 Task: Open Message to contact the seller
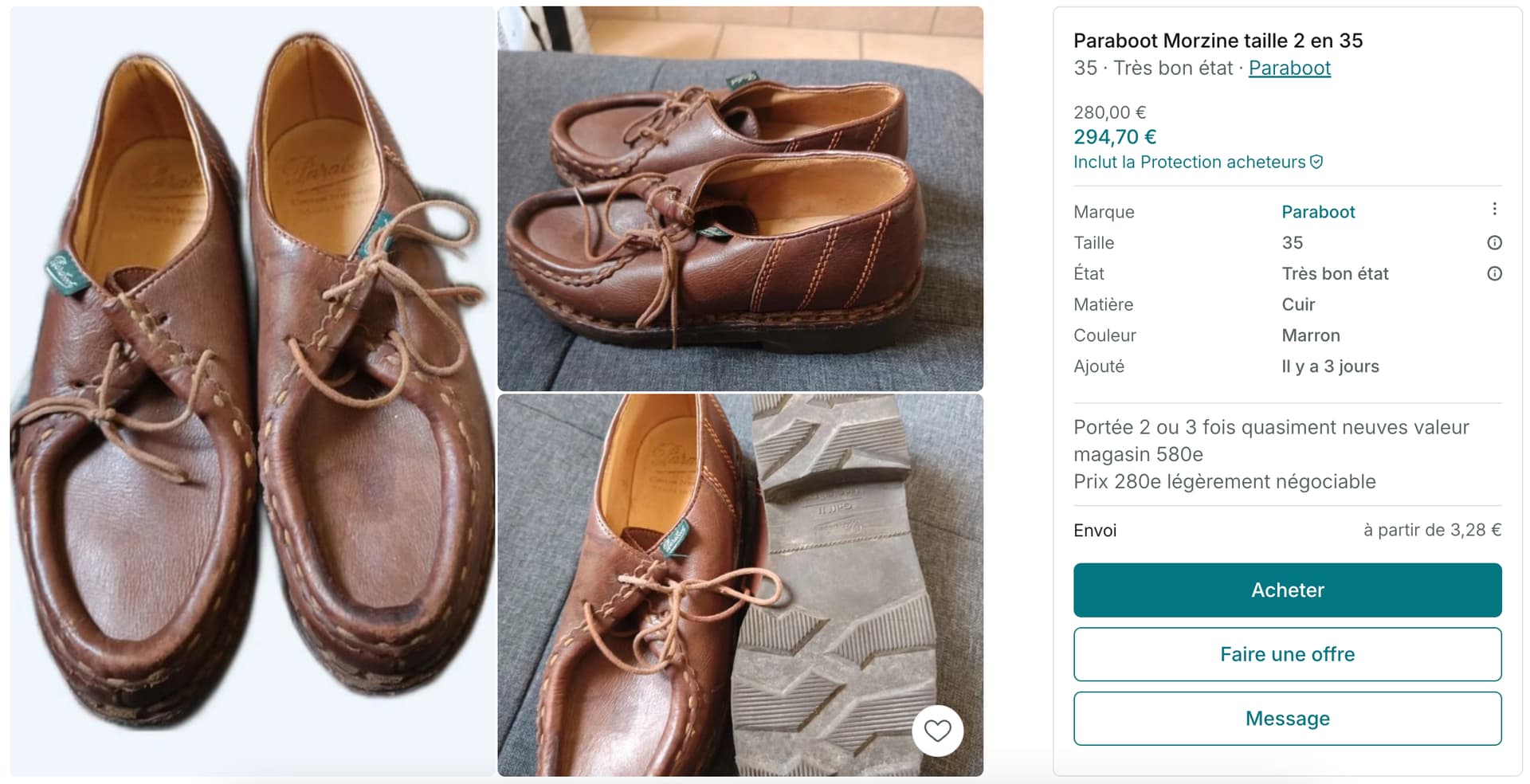click(1287, 719)
